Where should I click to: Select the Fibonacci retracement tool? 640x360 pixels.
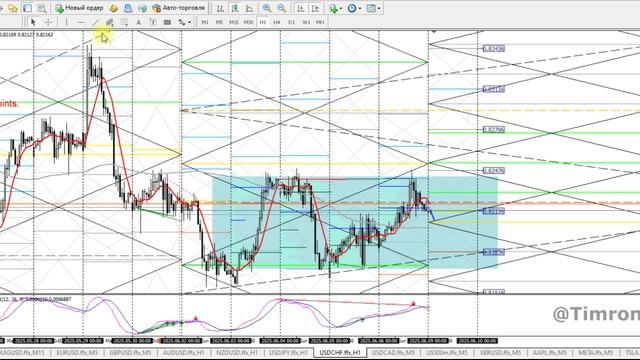click(124, 22)
